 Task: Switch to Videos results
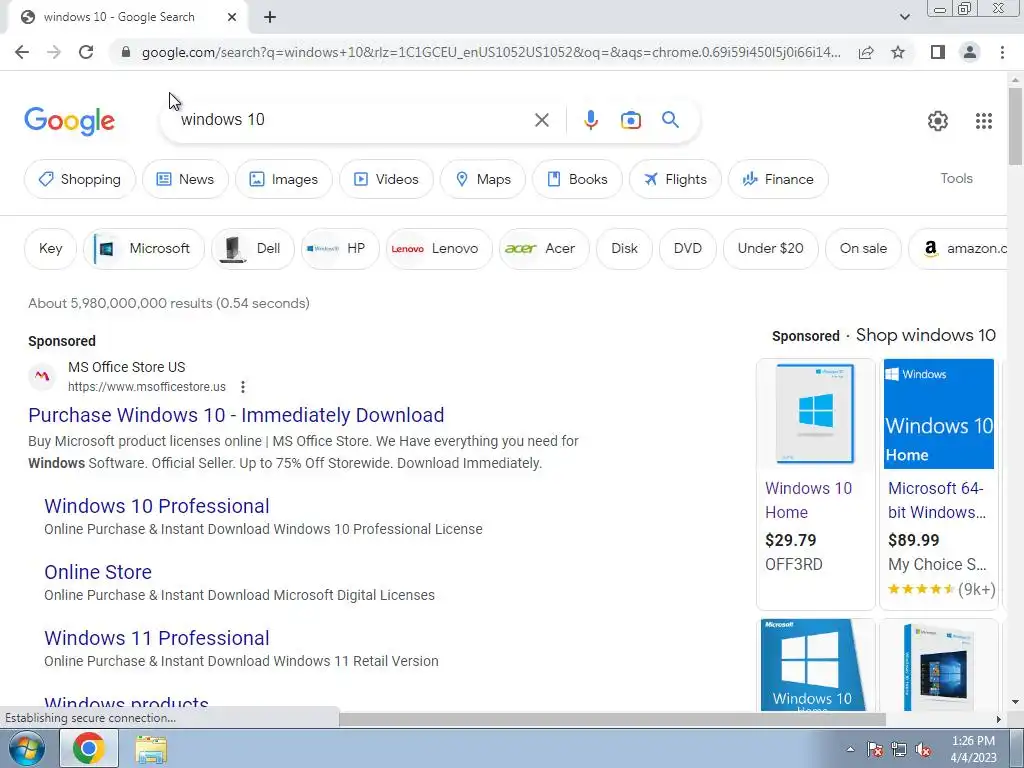pos(386,179)
